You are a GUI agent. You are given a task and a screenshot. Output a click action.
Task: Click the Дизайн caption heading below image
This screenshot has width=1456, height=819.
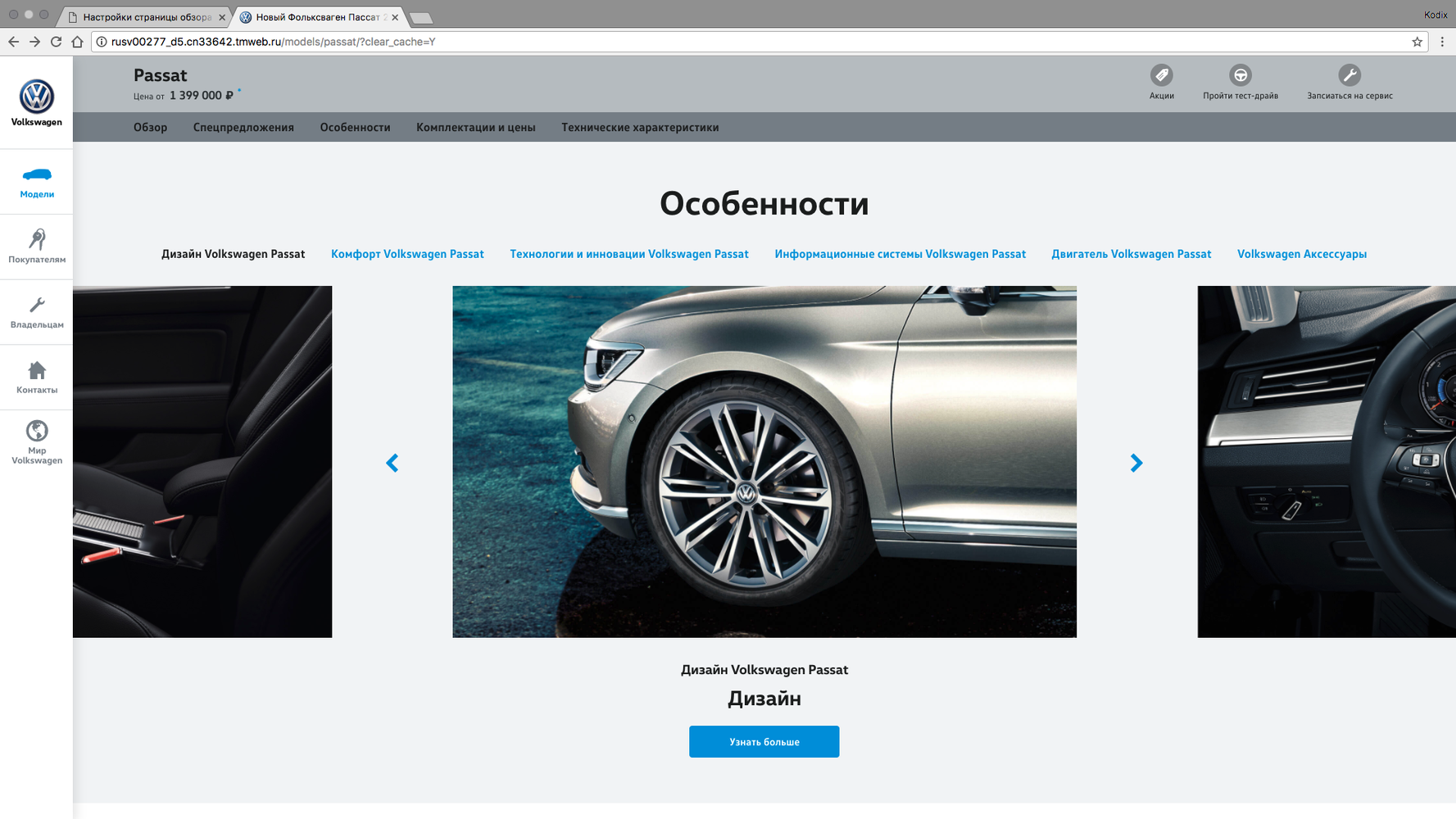point(764,699)
